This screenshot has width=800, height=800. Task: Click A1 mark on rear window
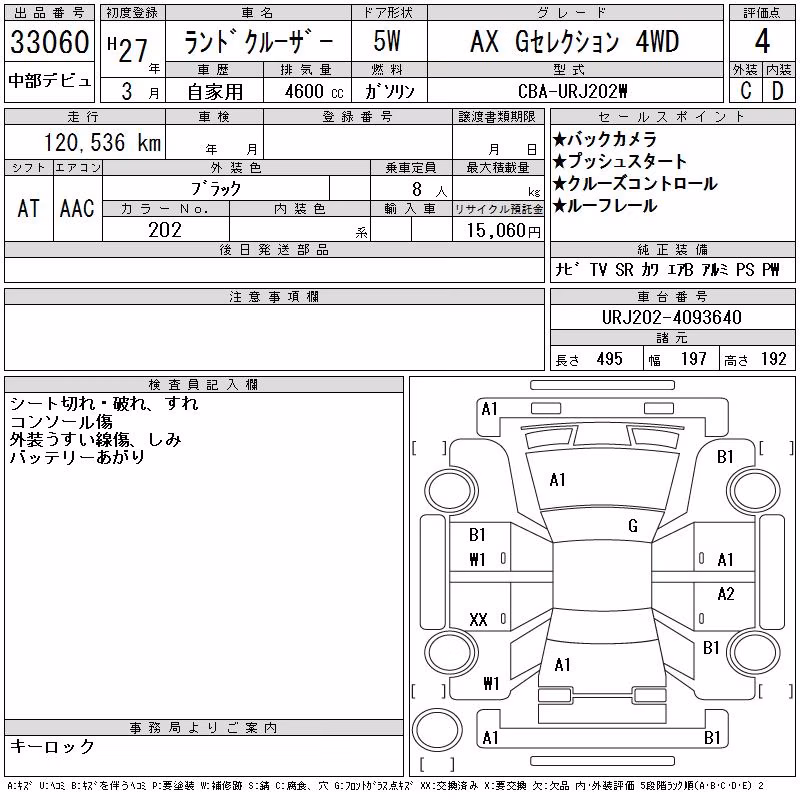[x=562, y=665]
